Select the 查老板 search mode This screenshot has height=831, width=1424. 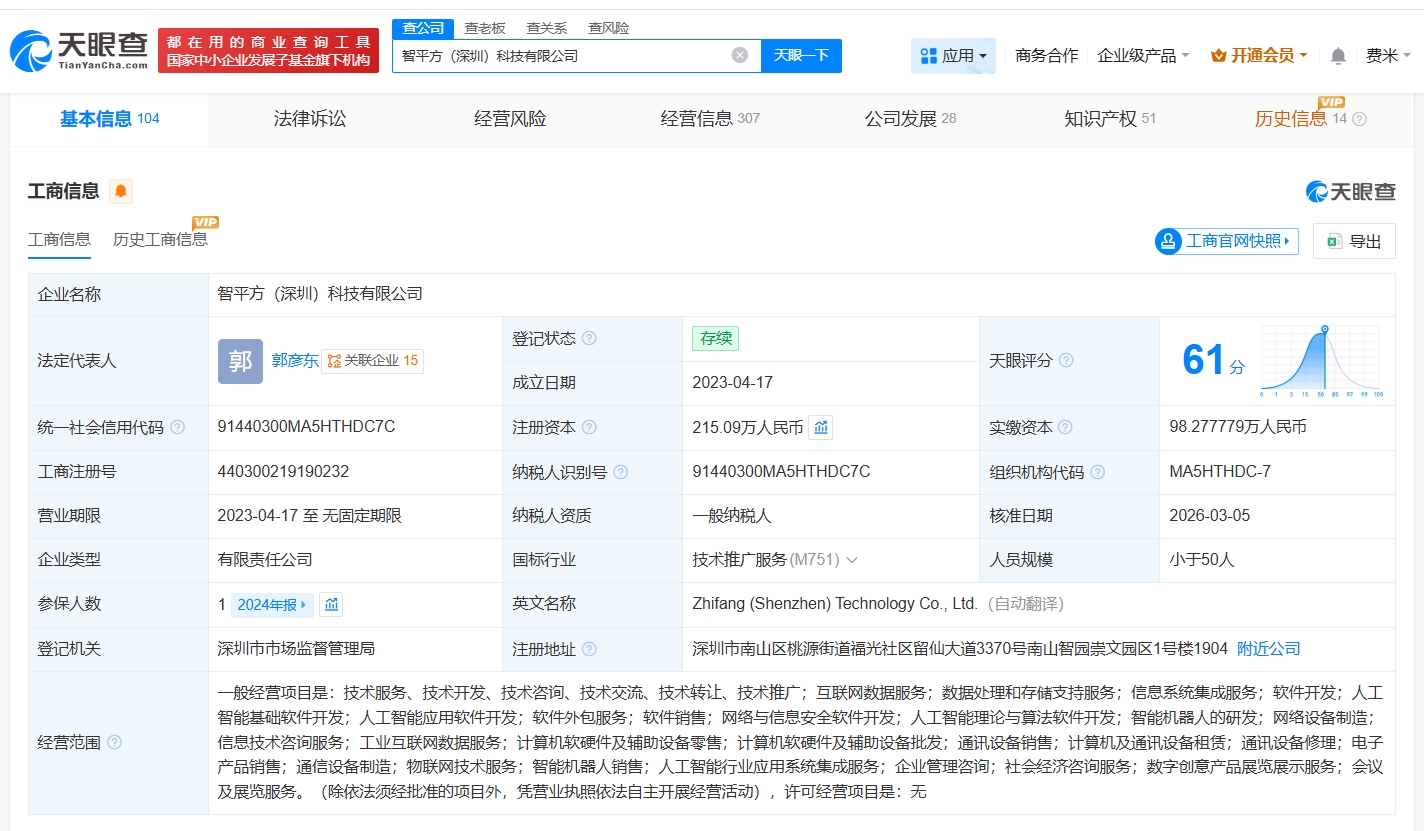(x=485, y=28)
